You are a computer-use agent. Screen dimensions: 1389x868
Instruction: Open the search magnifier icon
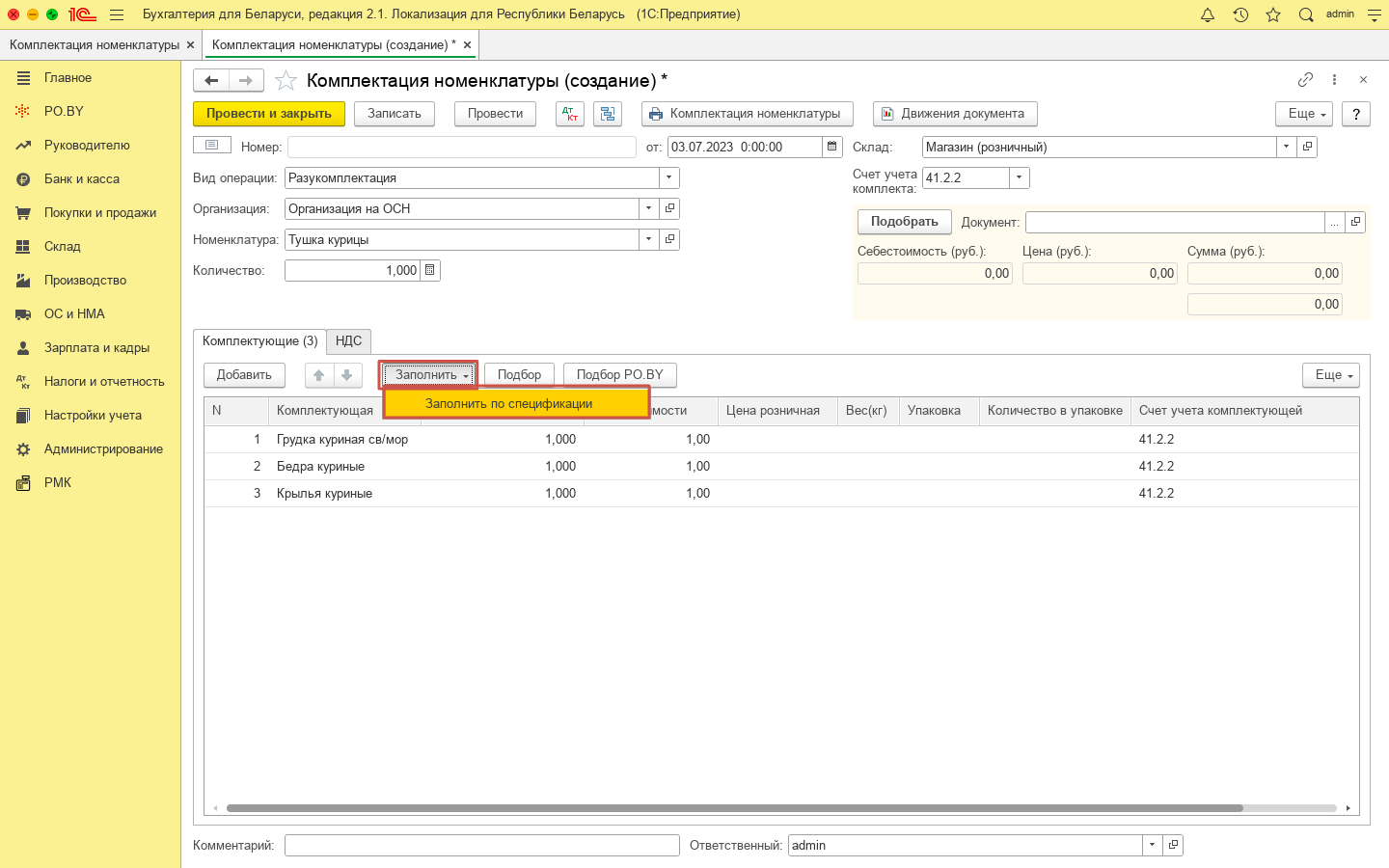tap(1306, 14)
